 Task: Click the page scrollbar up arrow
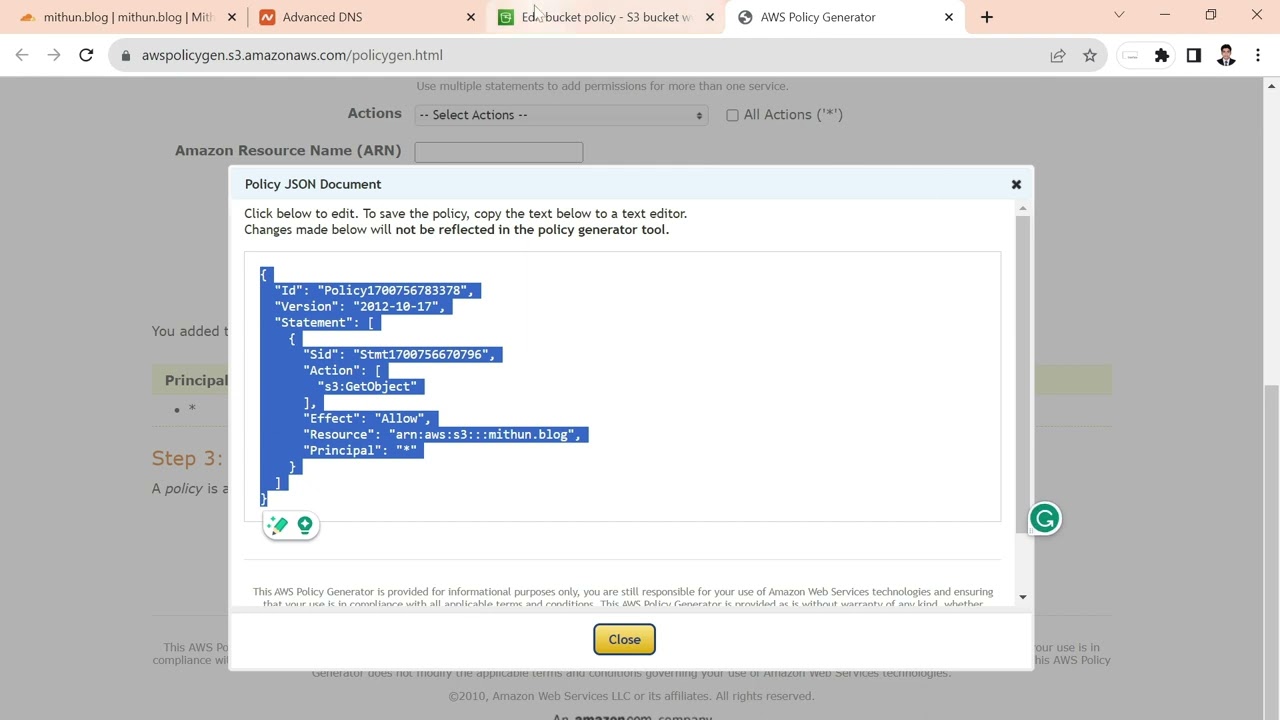click(x=1271, y=86)
